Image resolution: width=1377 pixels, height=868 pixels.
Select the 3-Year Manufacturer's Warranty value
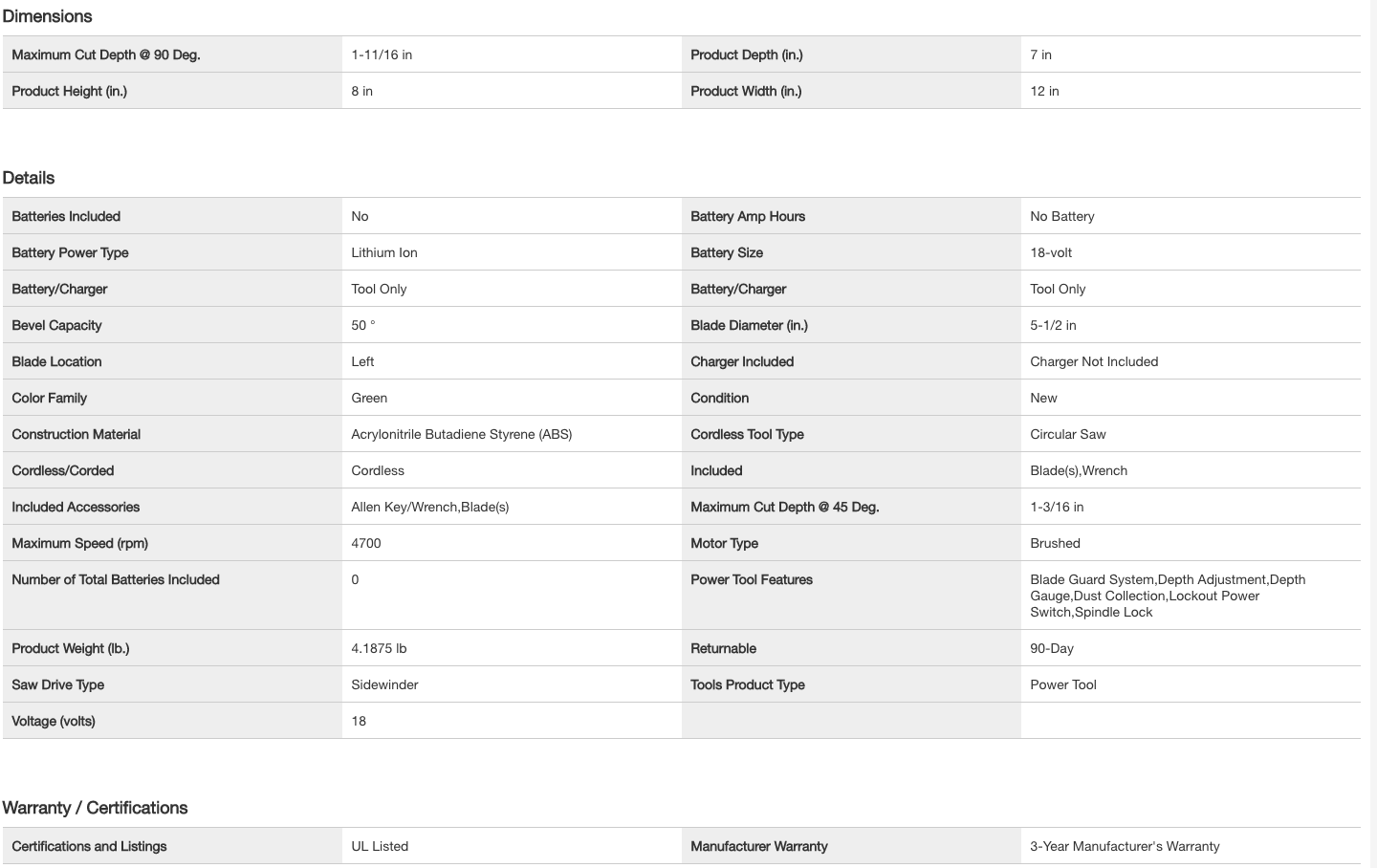pos(1125,846)
